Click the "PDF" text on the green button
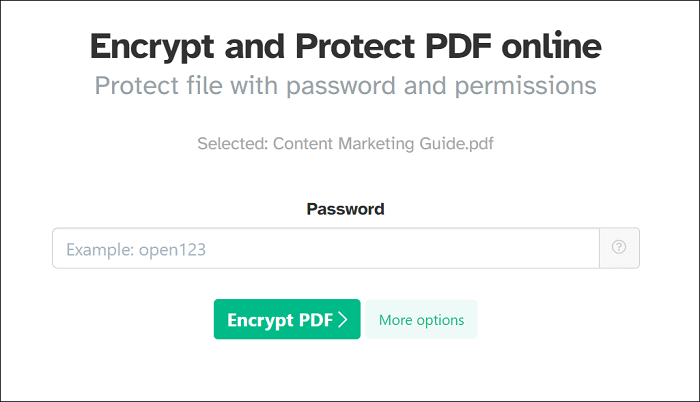700x402 pixels. point(315,320)
